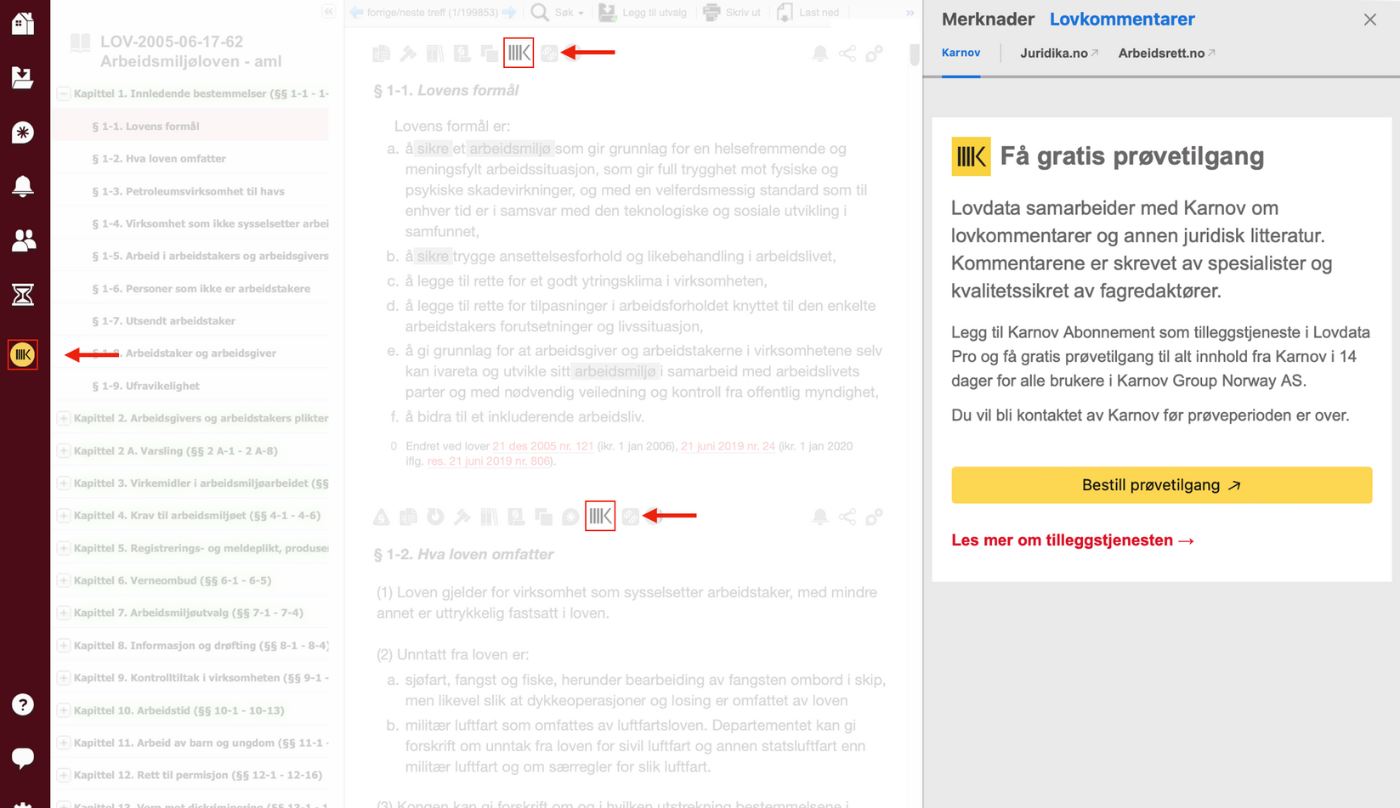Open the notifications bell in the sidebar

[x=23, y=186]
